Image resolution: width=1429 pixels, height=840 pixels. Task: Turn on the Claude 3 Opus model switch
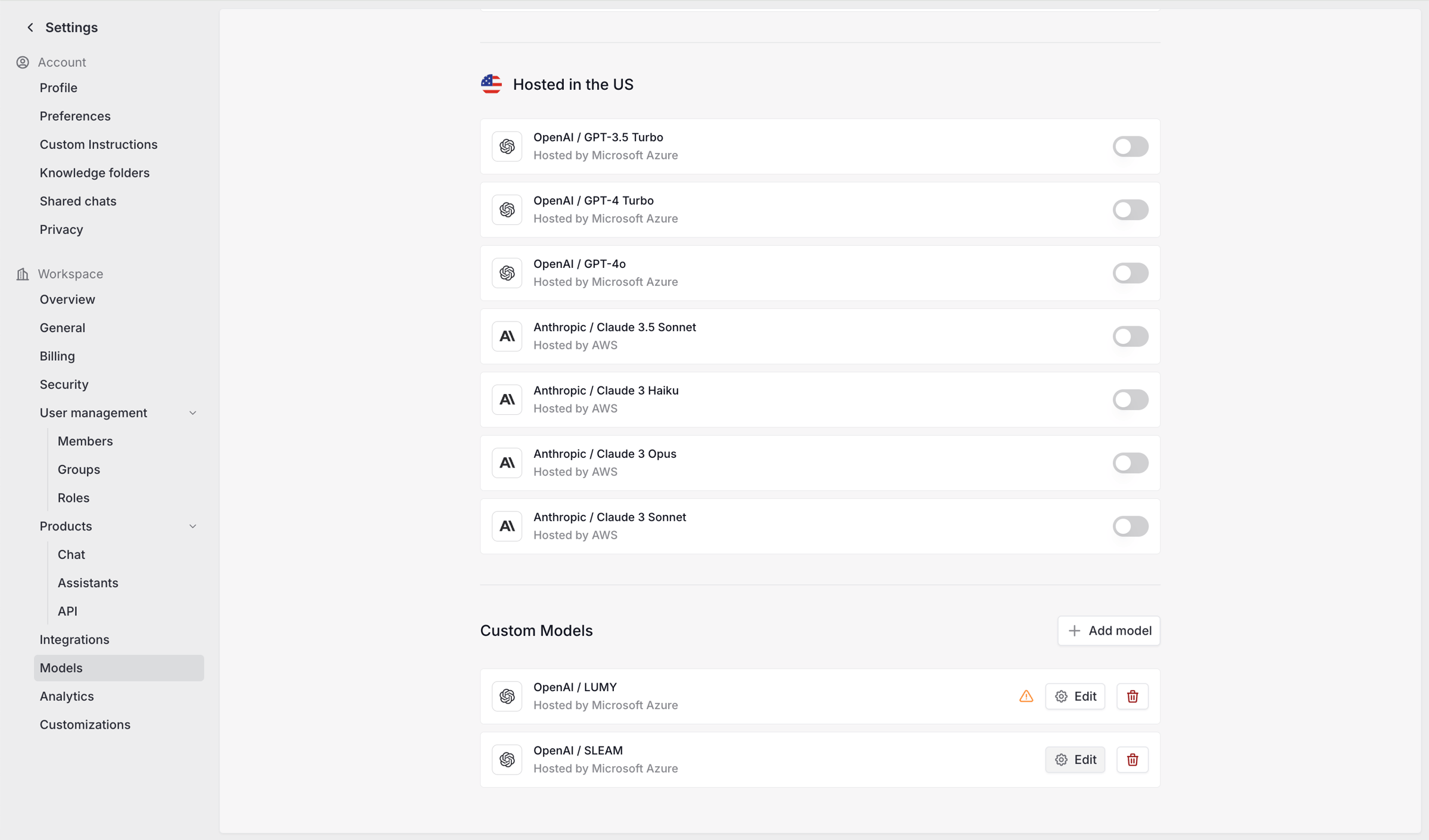coord(1130,463)
